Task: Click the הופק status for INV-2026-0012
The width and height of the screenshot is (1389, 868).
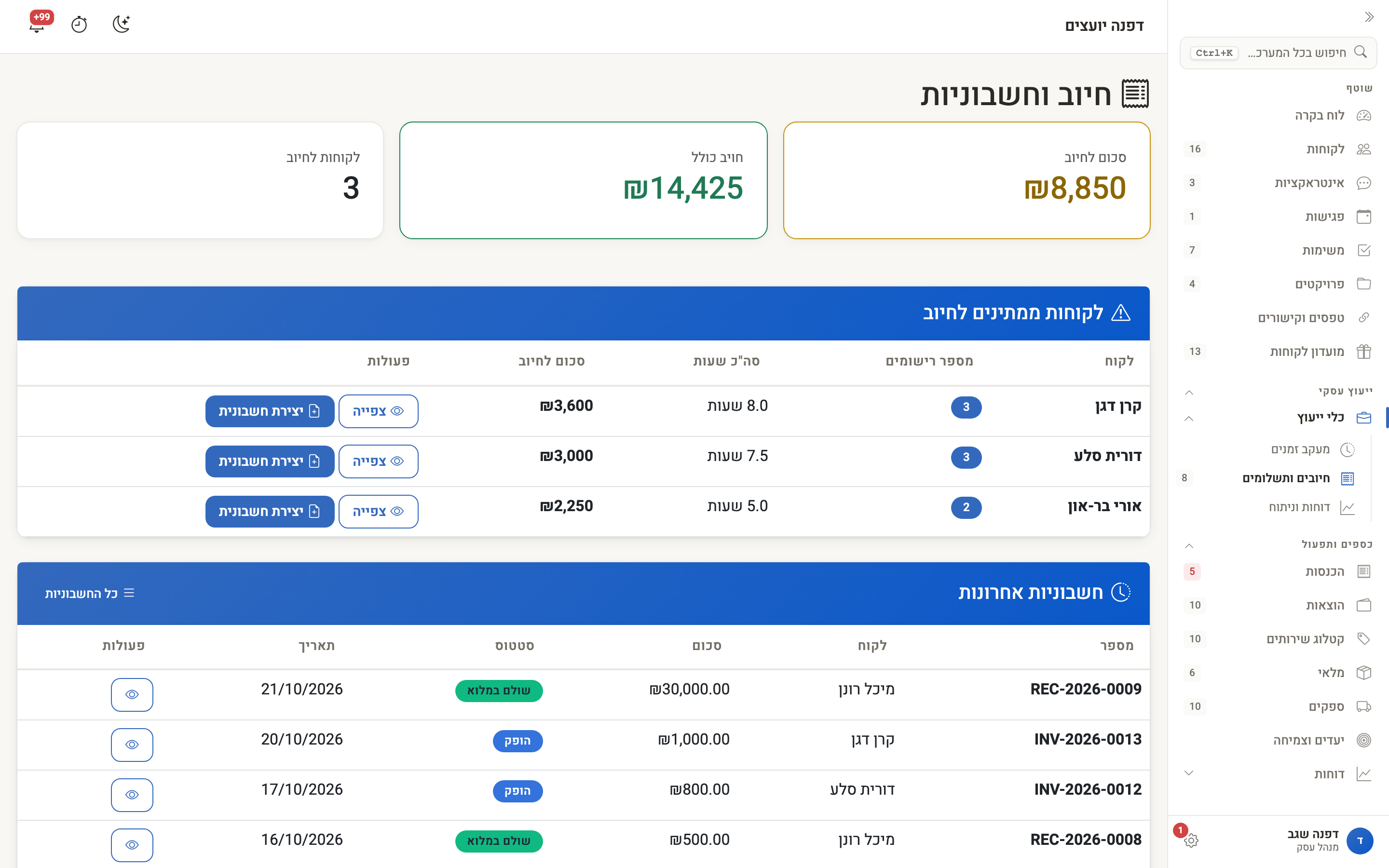Action: tap(517, 791)
